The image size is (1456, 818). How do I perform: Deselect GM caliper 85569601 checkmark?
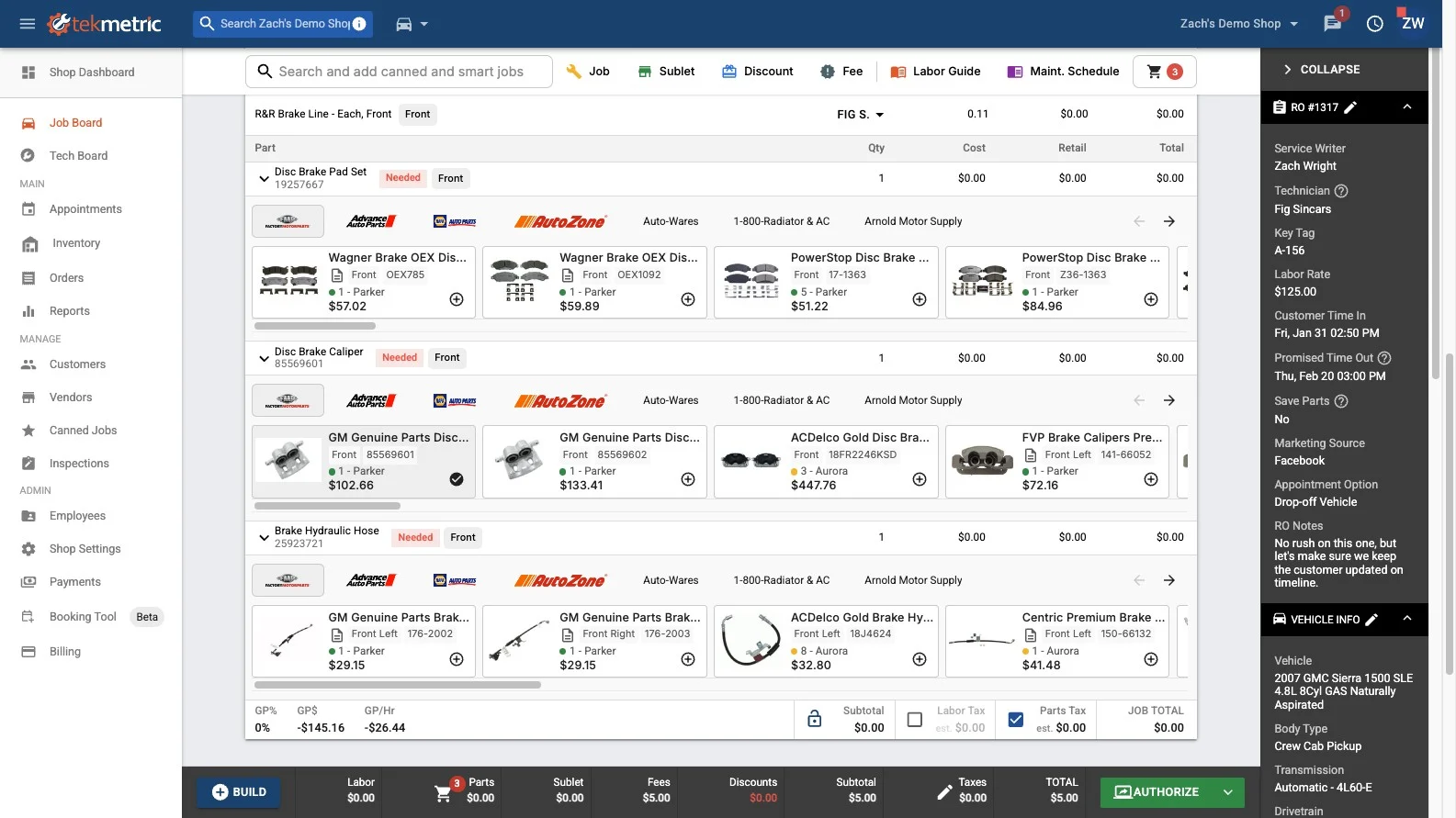click(457, 479)
